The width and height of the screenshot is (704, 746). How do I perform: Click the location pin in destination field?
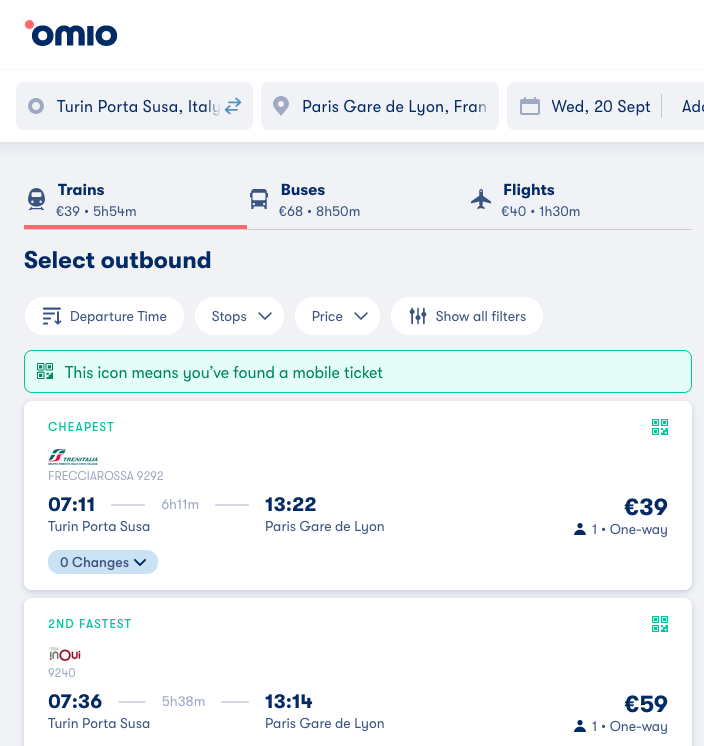(281, 106)
